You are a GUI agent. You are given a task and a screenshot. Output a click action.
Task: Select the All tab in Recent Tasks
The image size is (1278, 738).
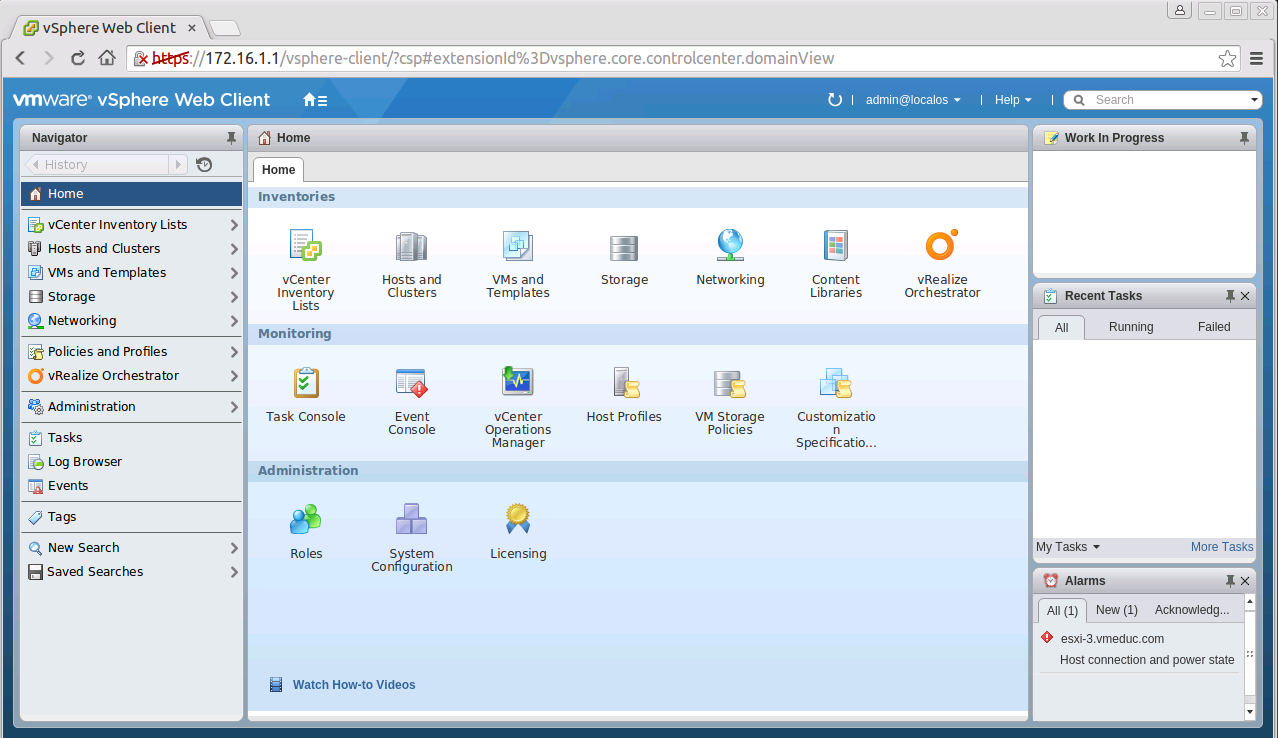pyautogui.click(x=1061, y=327)
